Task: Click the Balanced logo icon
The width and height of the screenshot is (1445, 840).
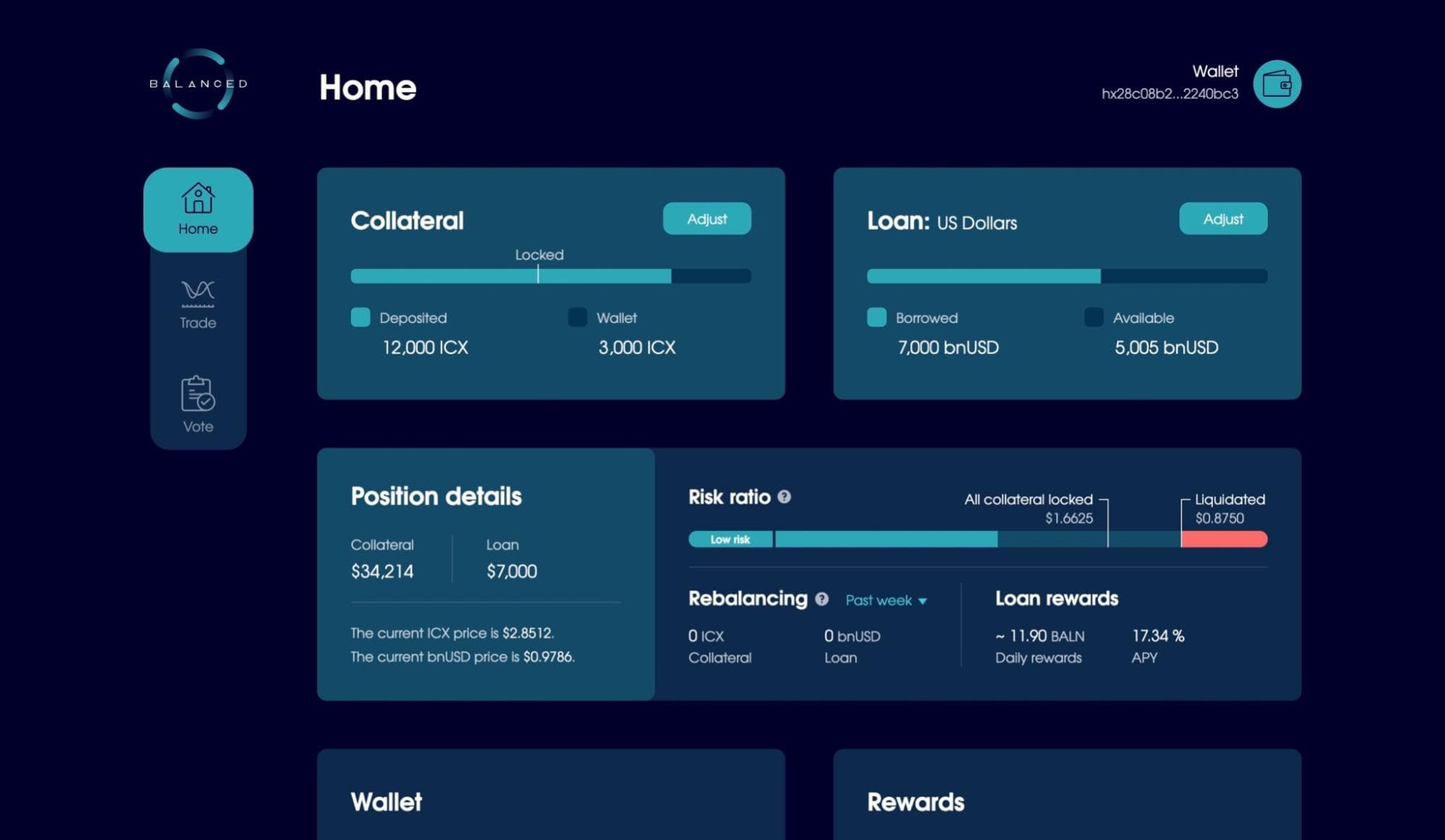Action: [x=198, y=83]
